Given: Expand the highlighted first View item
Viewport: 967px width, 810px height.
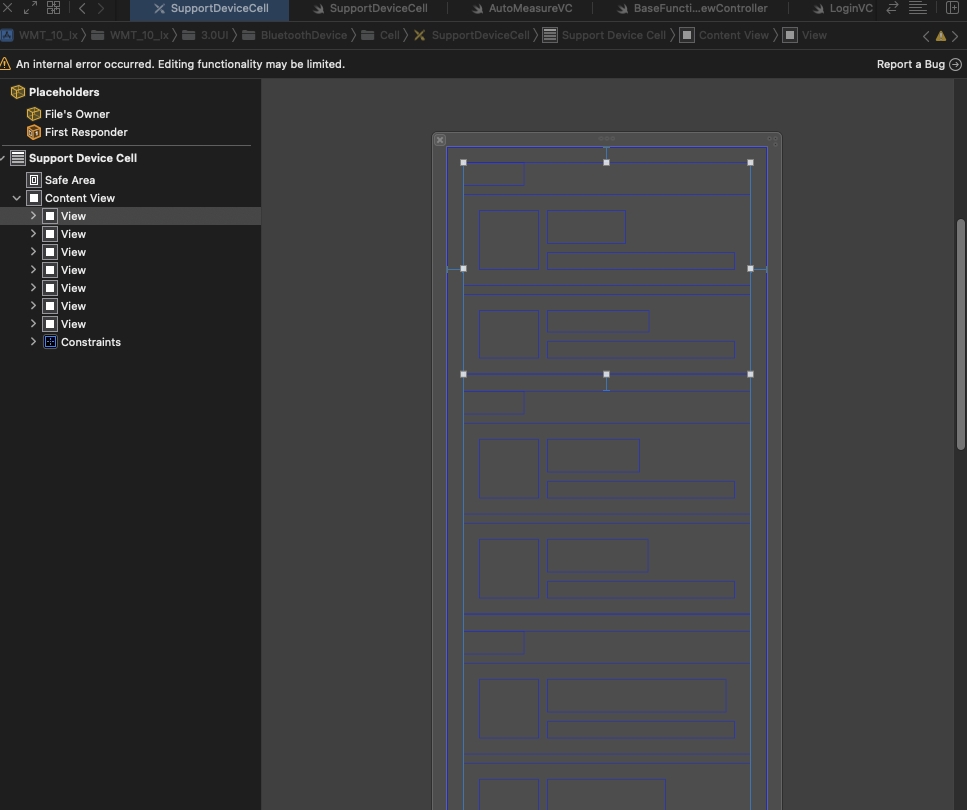Looking at the screenshot, I should point(33,216).
